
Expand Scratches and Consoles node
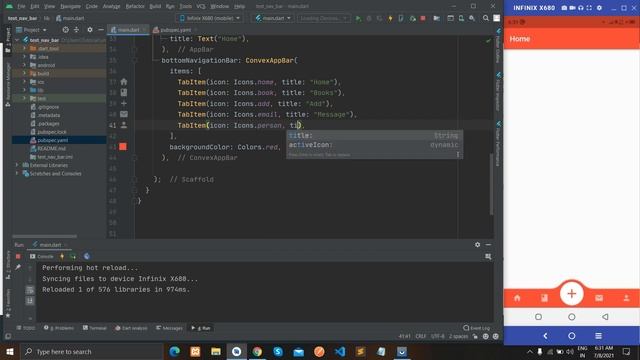click(x=17, y=173)
